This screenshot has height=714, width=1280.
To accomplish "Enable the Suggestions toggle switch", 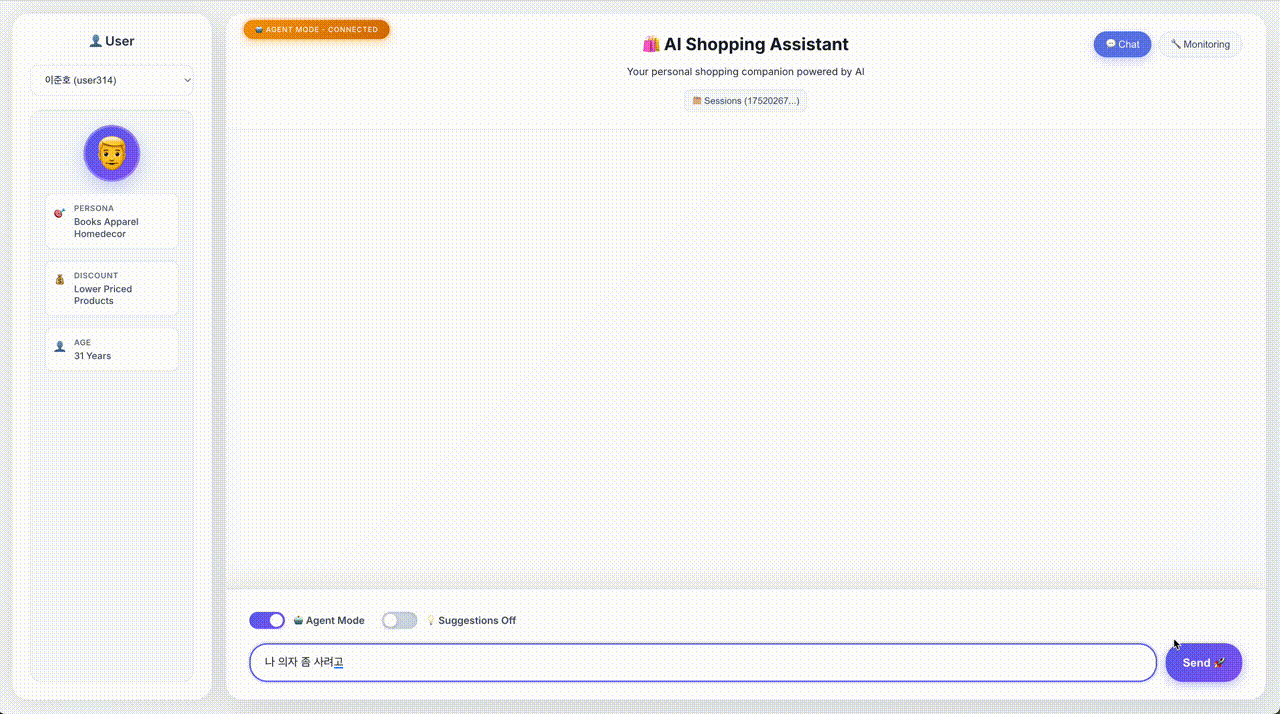I will click(x=399, y=620).
